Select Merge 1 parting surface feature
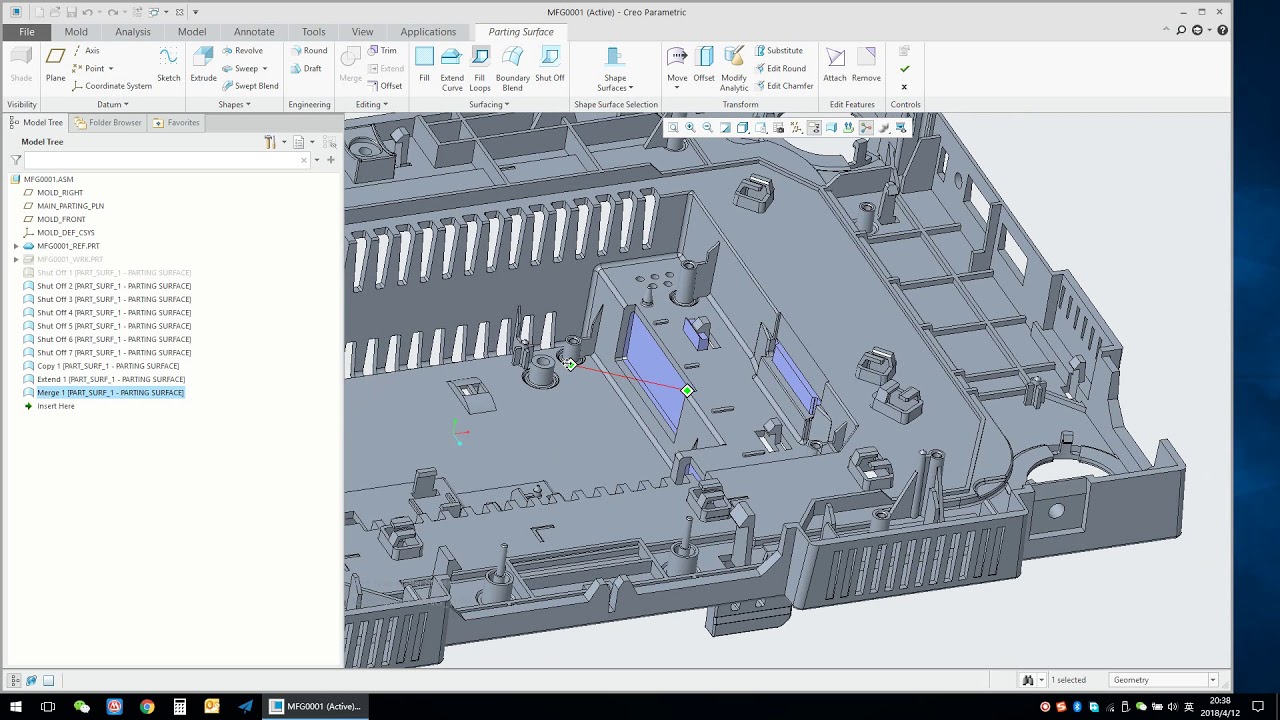The width and height of the screenshot is (1280, 720). tap(104, 393)
